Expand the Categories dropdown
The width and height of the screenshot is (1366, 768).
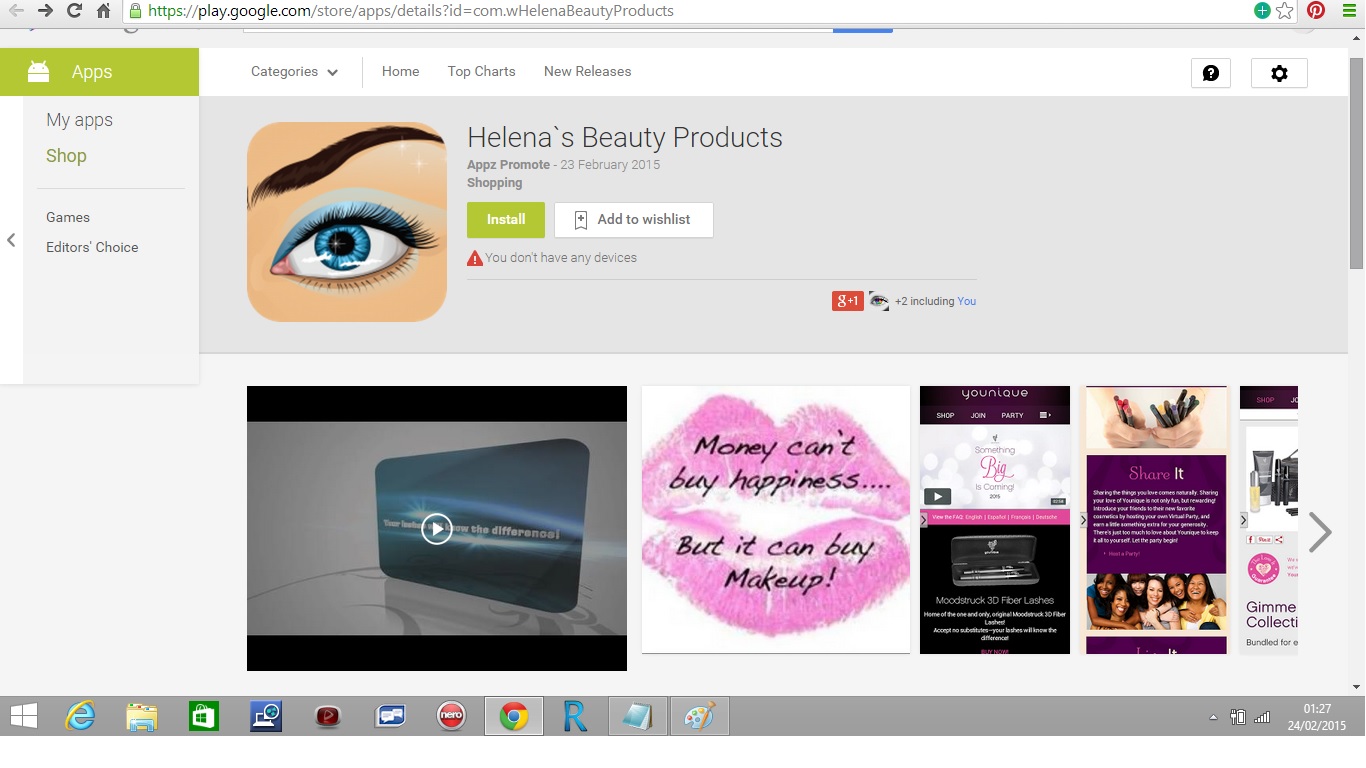pos(294,72)
